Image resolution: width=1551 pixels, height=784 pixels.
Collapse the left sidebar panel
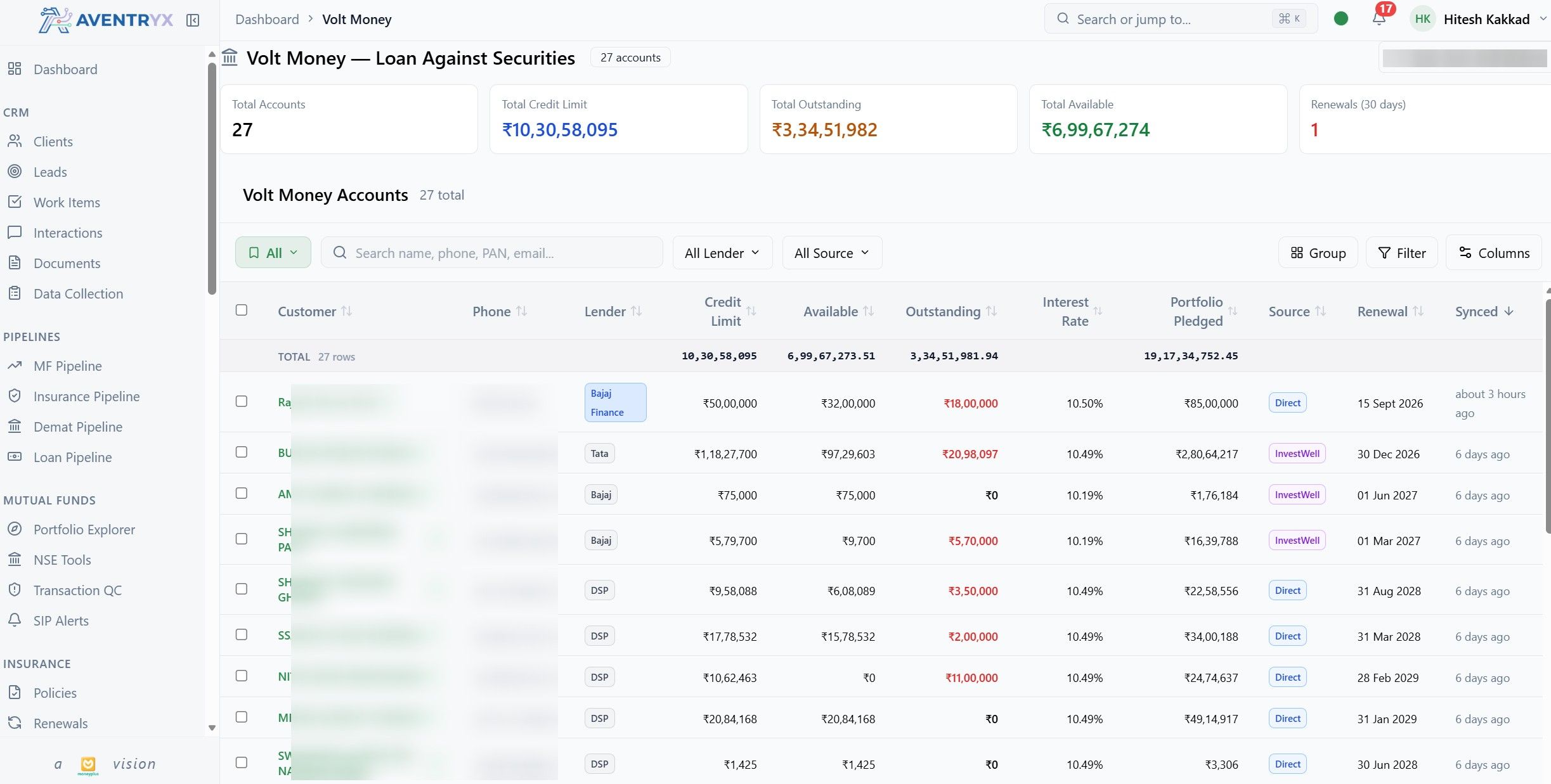point(193,20)
